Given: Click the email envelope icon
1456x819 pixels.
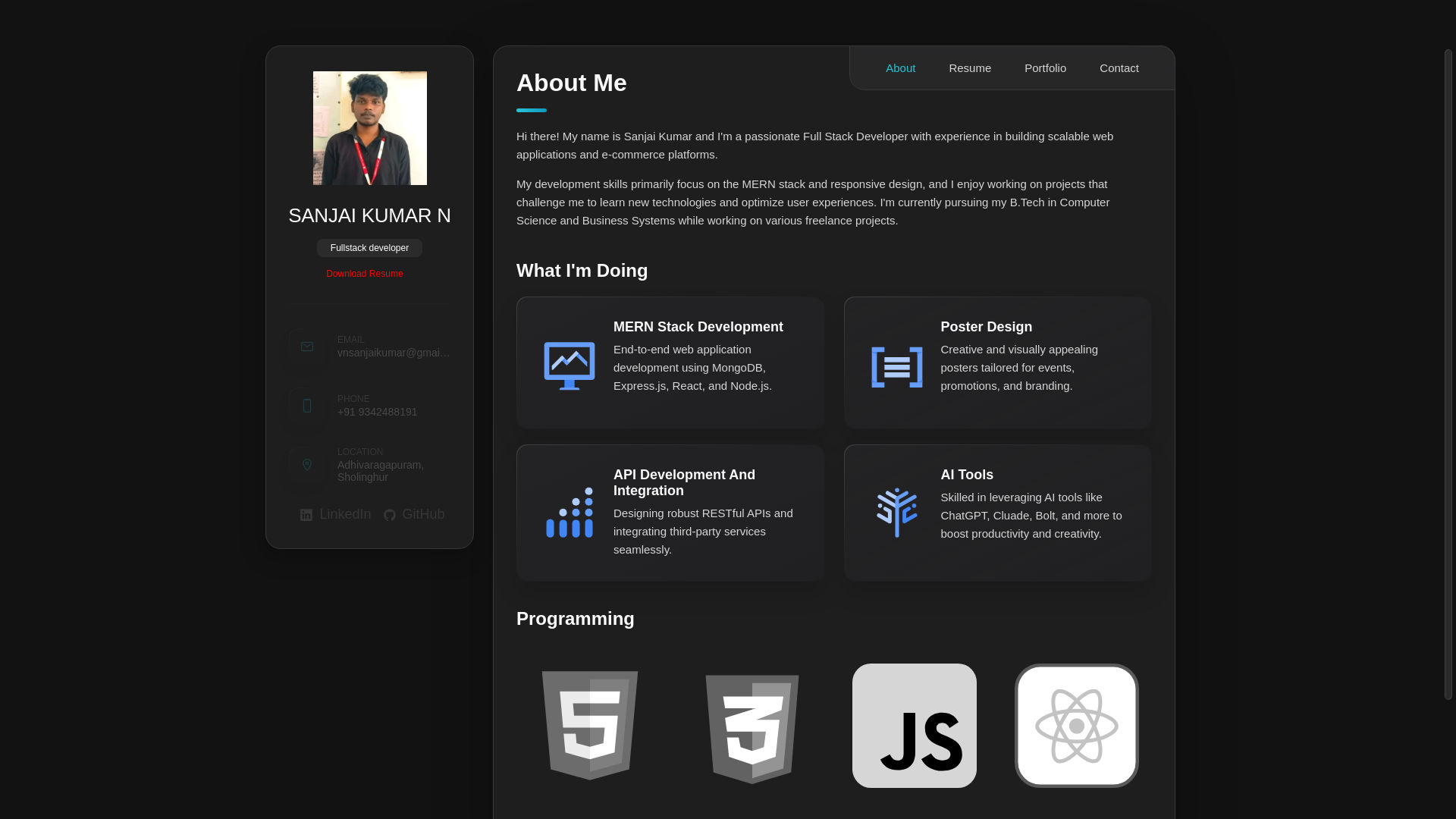Looking at the screenshot, I should pos(306,347).
